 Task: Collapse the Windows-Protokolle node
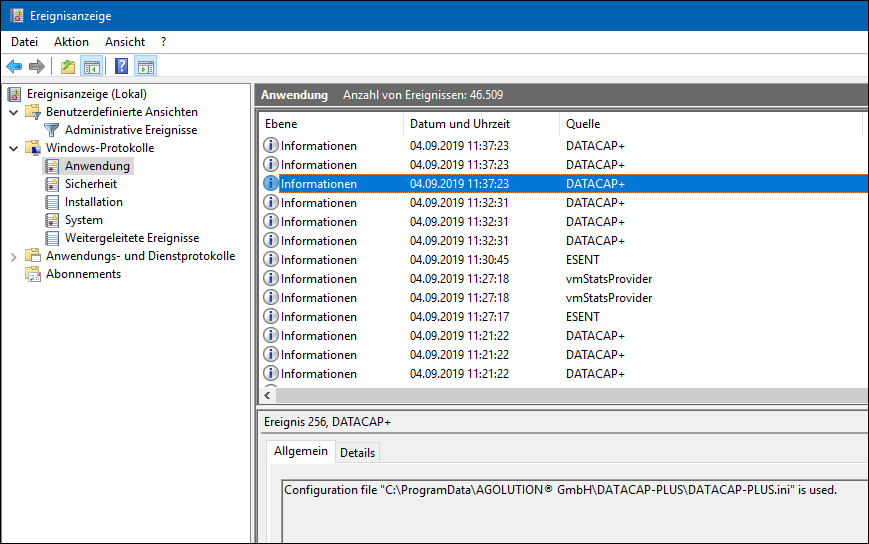tap(14, 148)
